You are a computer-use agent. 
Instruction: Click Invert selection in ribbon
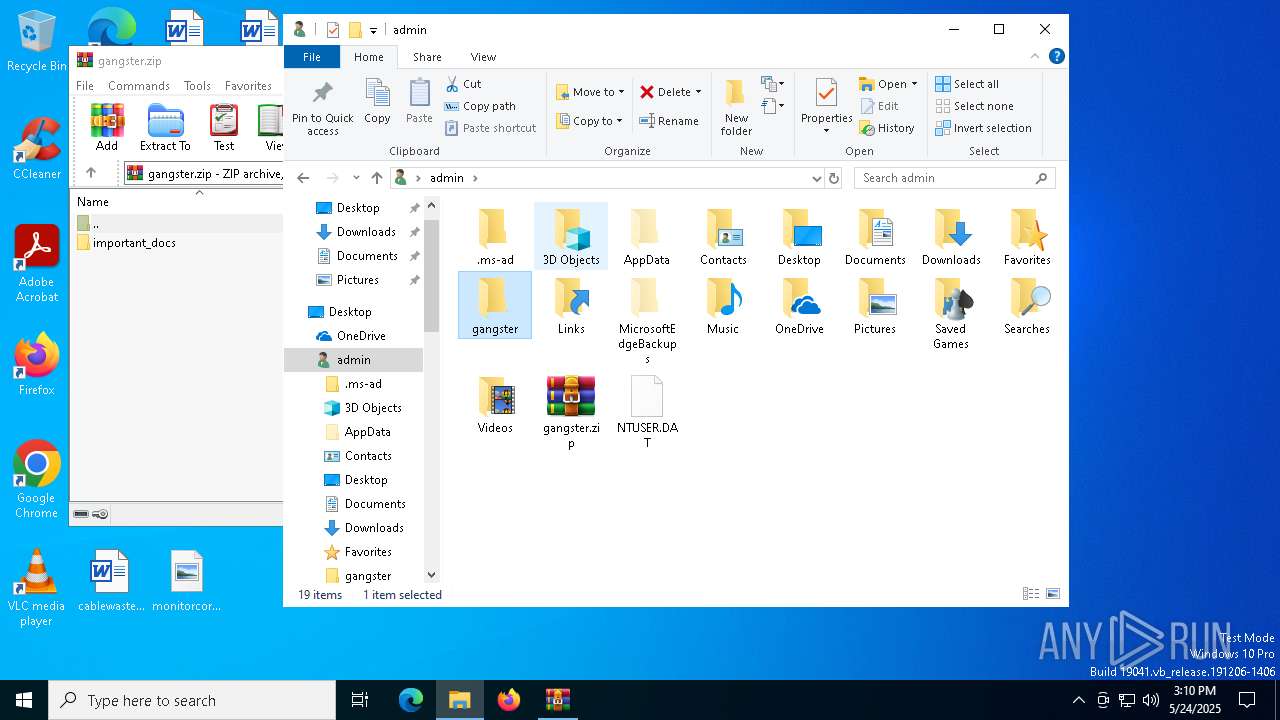pyautogui.click(x=983, y=128)
